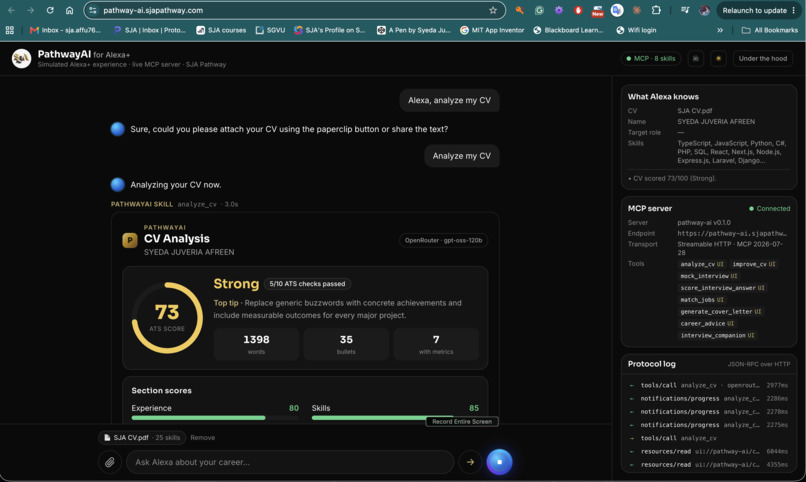Click the PathwayAI SJA logo

[x=21, y=59]
